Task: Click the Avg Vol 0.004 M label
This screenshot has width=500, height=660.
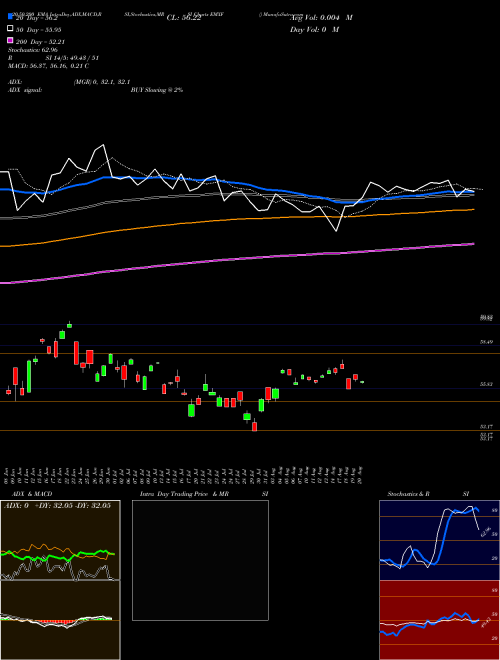Action: pyautogui.click(x=321, y=18)
